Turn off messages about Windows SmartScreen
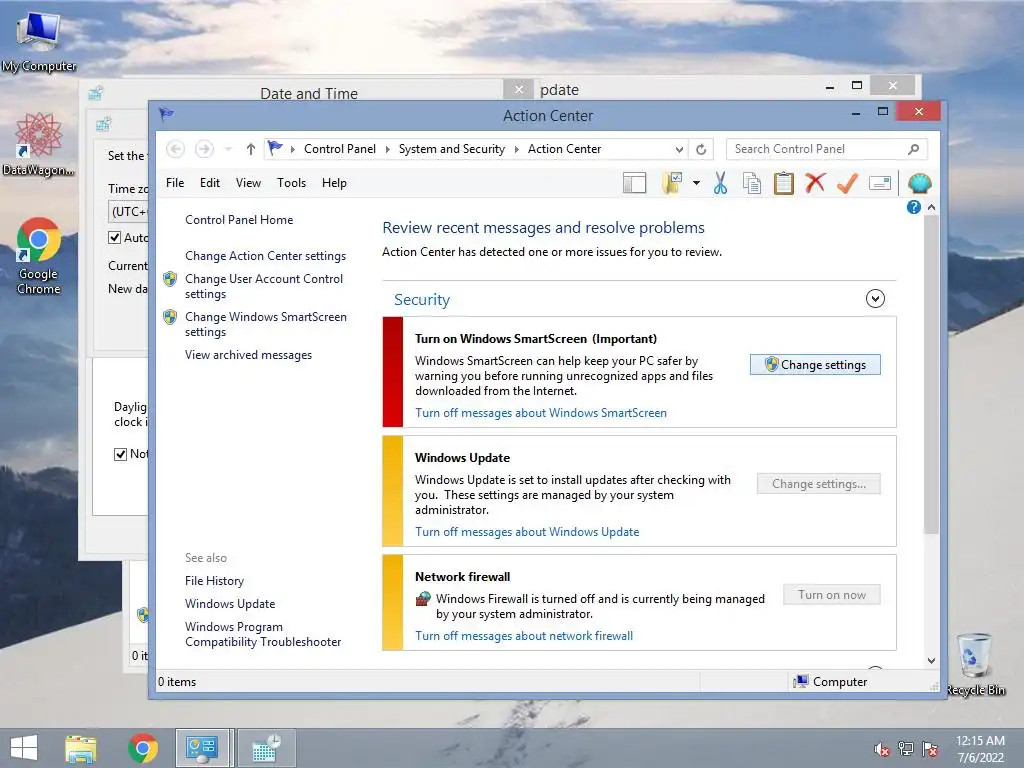The image size is (1024, 768). pos(541,413)
